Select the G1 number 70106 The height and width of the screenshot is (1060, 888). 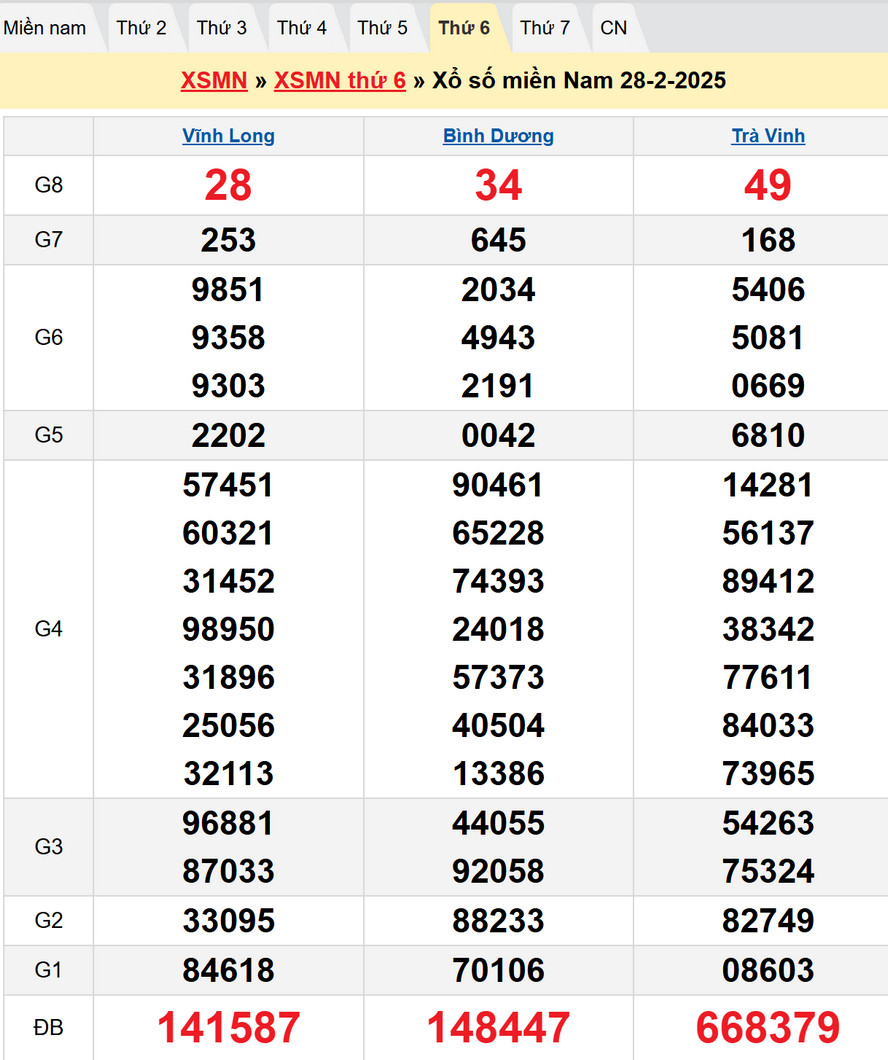(498, 970)
